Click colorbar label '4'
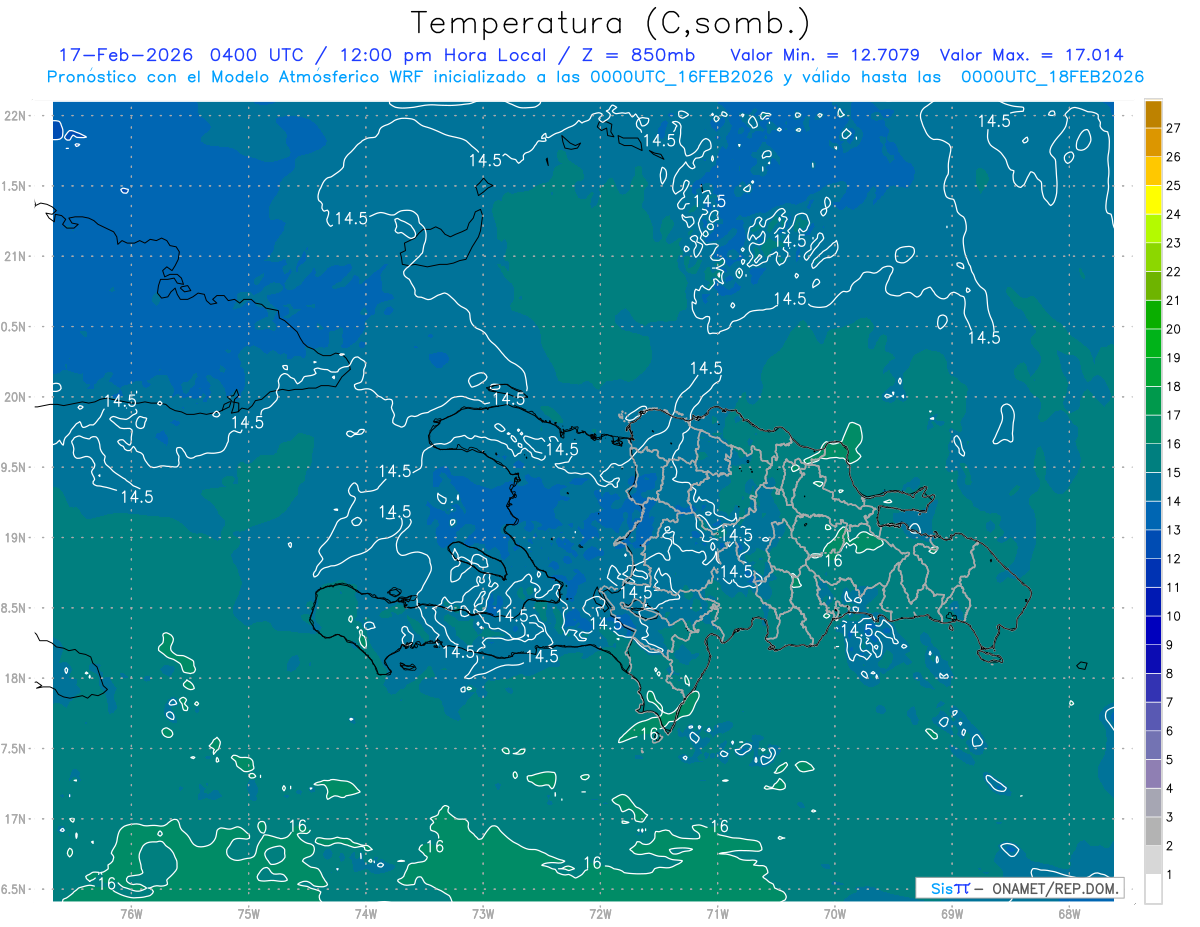The height and width of the screenshot is (927, 1200). 1171,789
